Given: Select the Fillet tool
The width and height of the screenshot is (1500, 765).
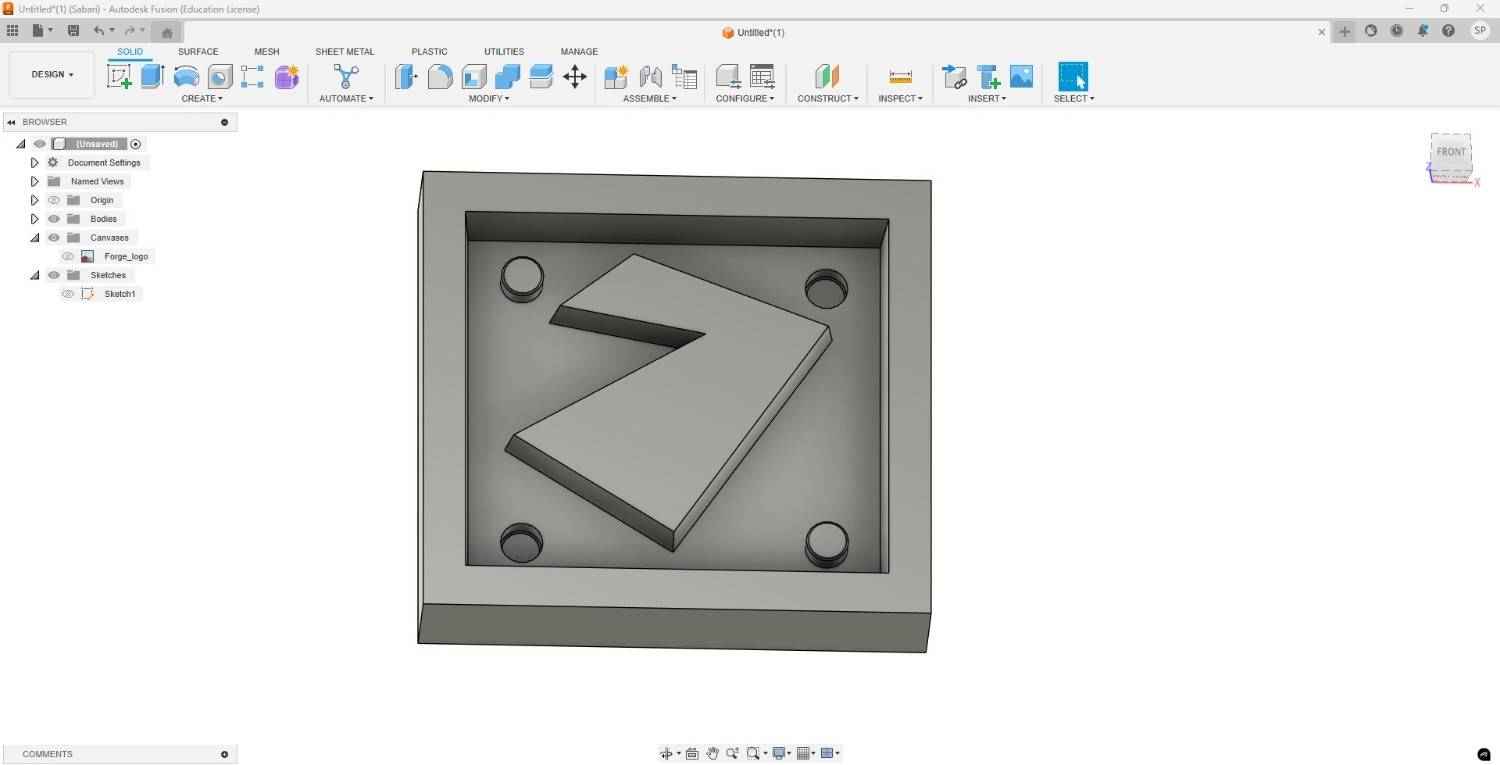Looking at the screenshot, I should (x=440, y=76).
